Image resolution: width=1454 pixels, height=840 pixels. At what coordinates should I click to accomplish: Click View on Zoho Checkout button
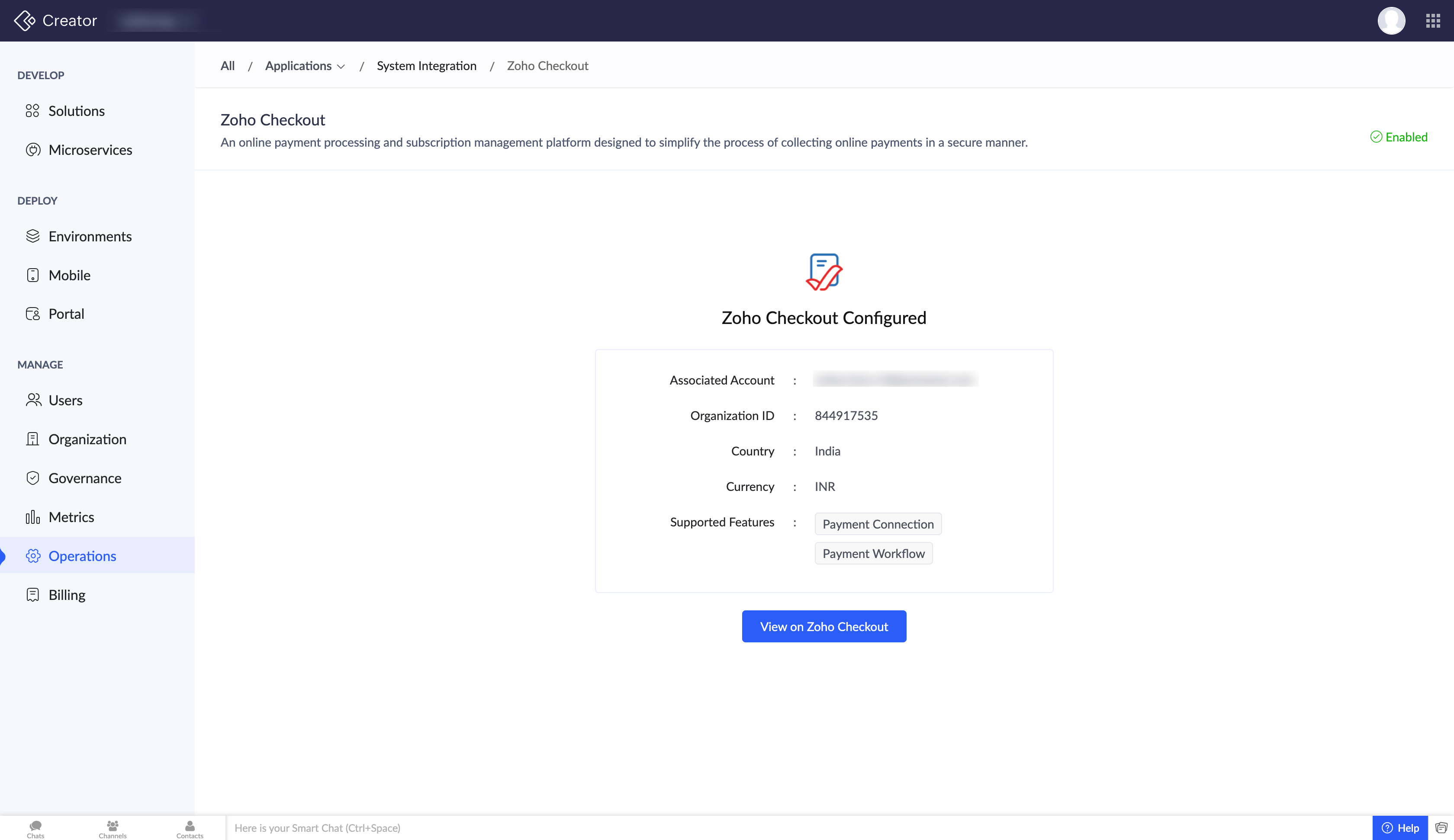point(824,626)
